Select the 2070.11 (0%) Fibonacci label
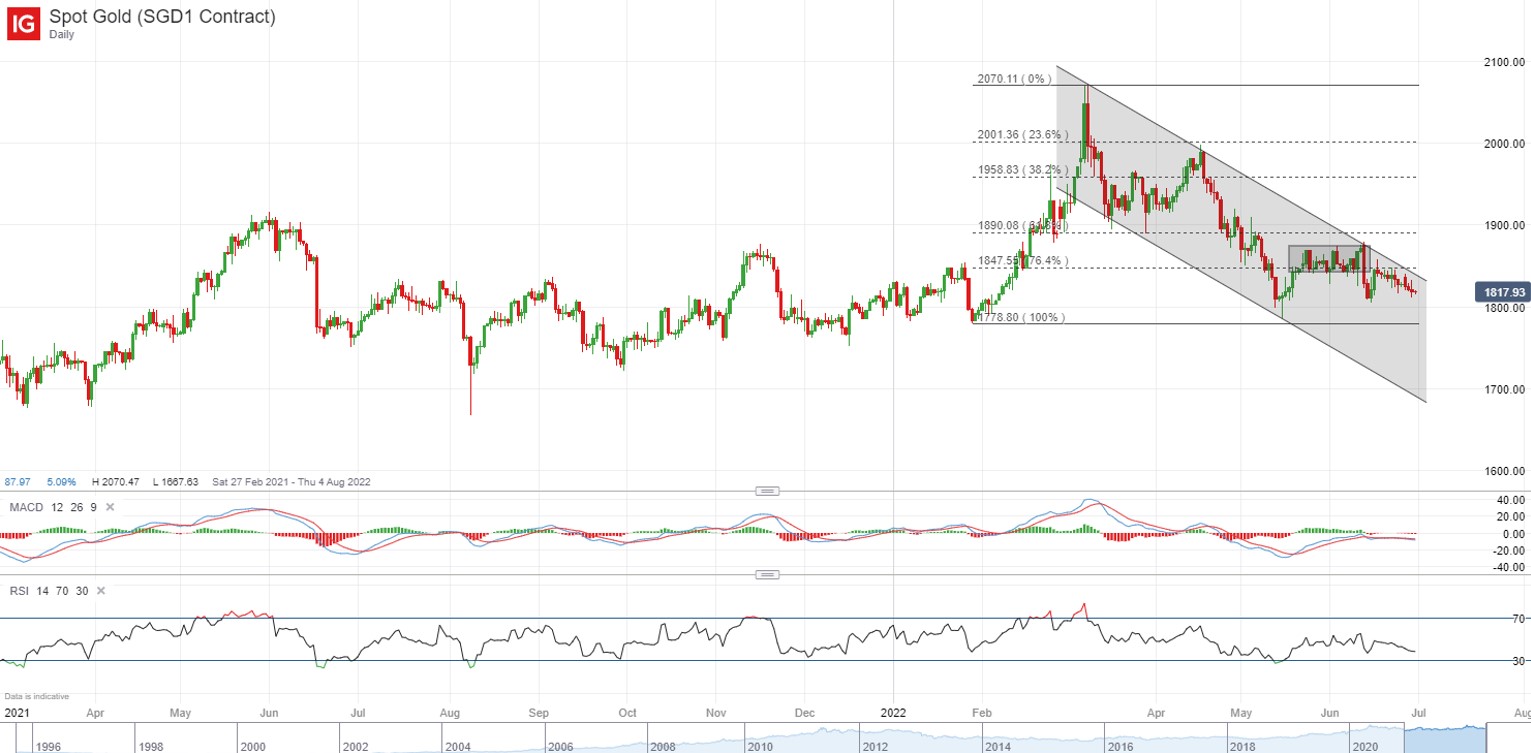This screenshot has width=1531, height=753. click(1014, 79)
